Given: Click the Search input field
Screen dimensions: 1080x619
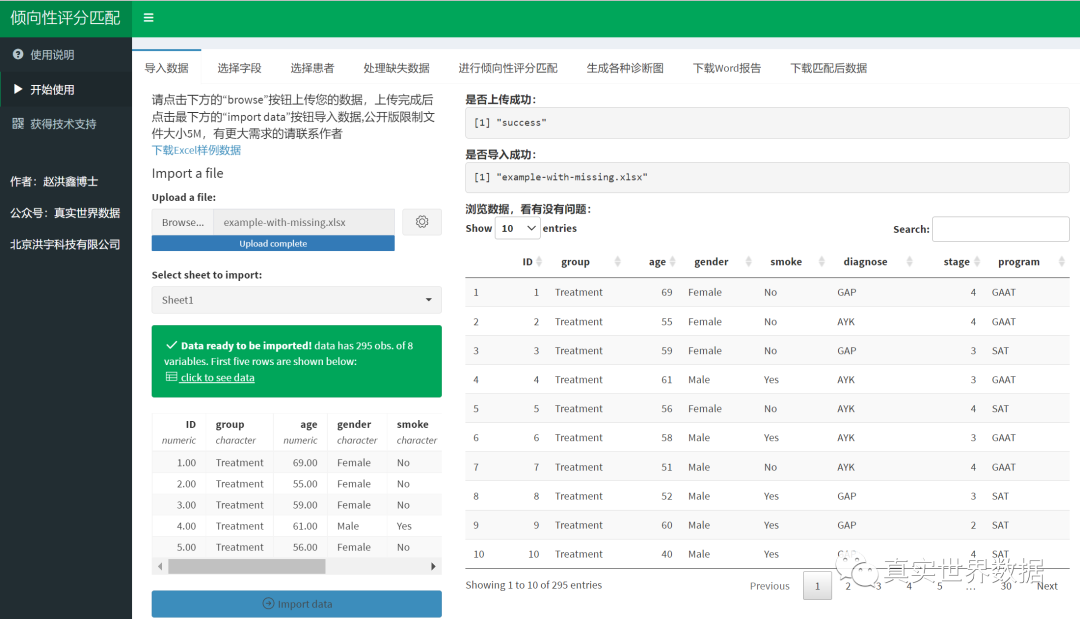Looking at the screenshot, I should pos(1000,229).
